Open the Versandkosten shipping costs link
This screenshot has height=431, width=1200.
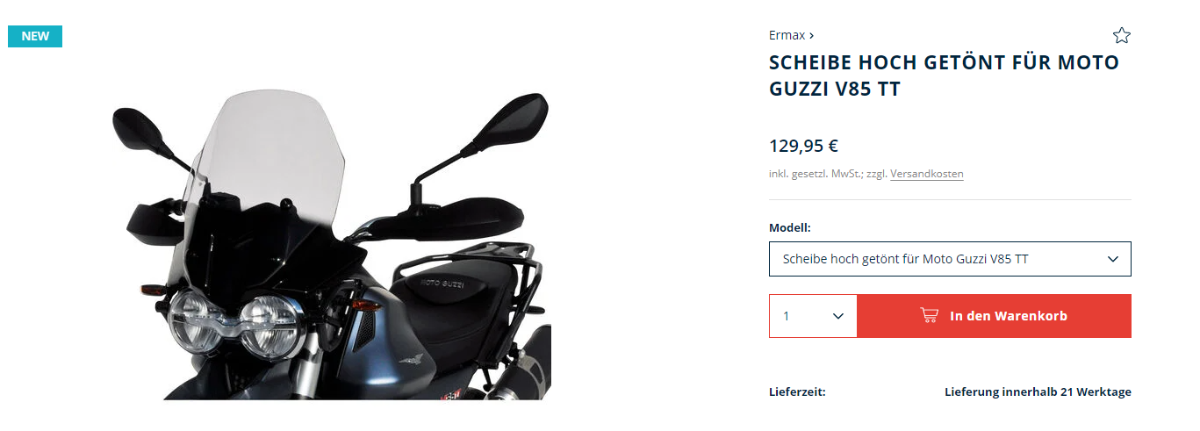click(927, 174)
